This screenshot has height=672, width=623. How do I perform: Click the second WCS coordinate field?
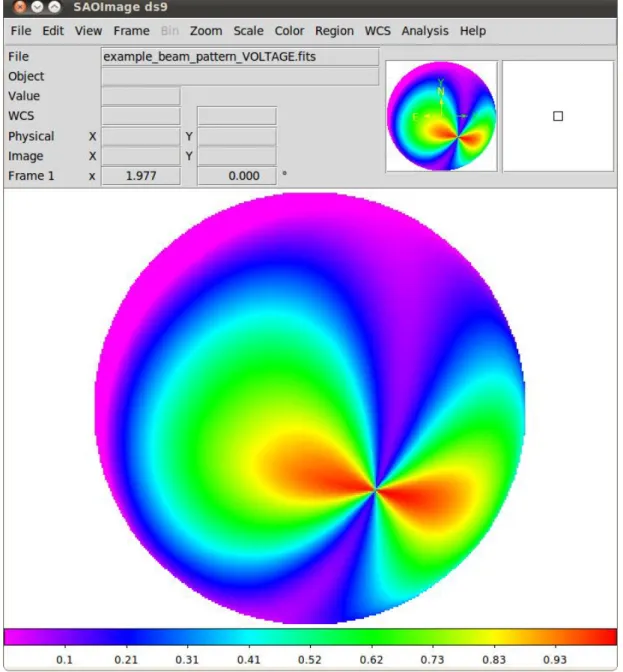click(x=237, y=116)
